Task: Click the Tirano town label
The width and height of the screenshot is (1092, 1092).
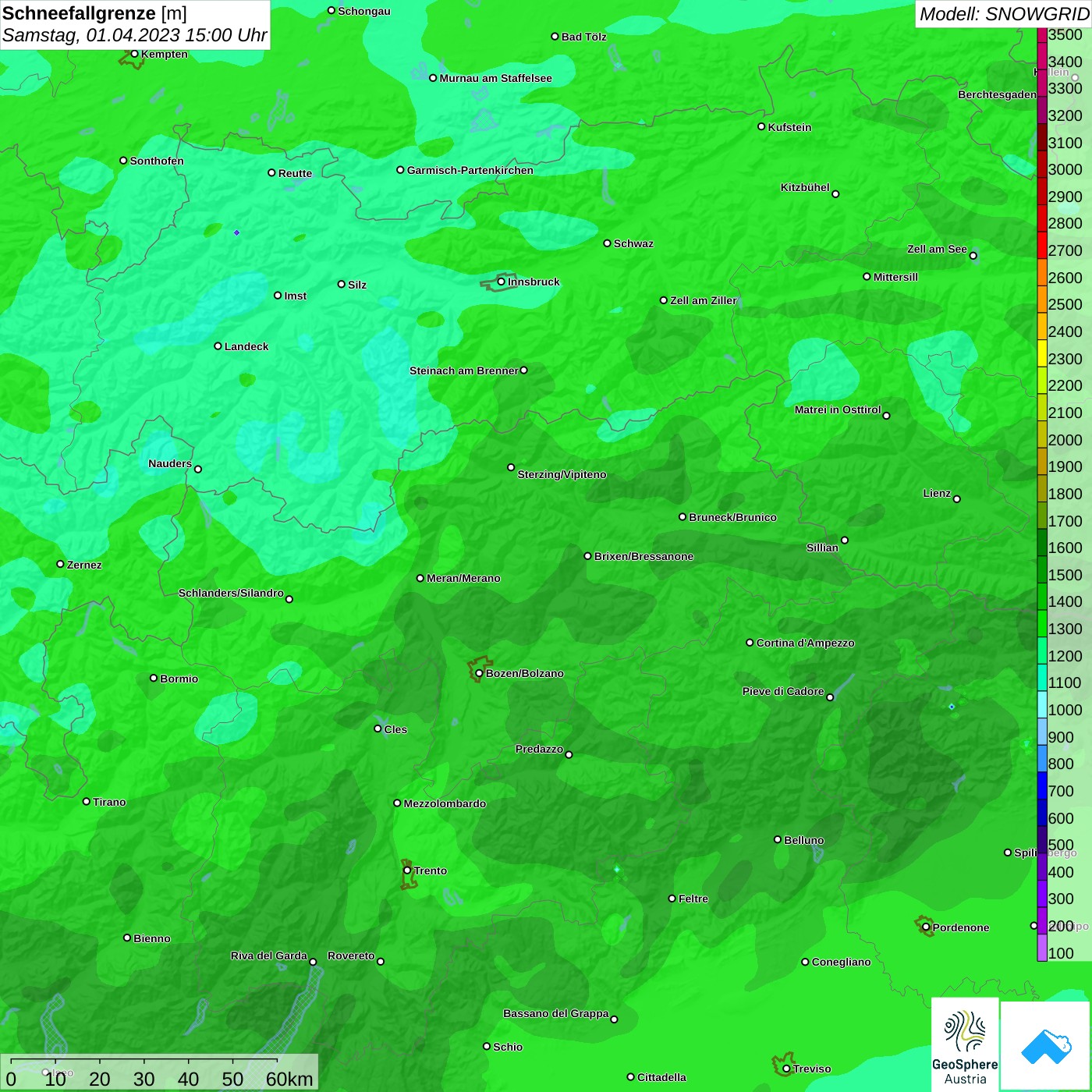Action: 109,802
